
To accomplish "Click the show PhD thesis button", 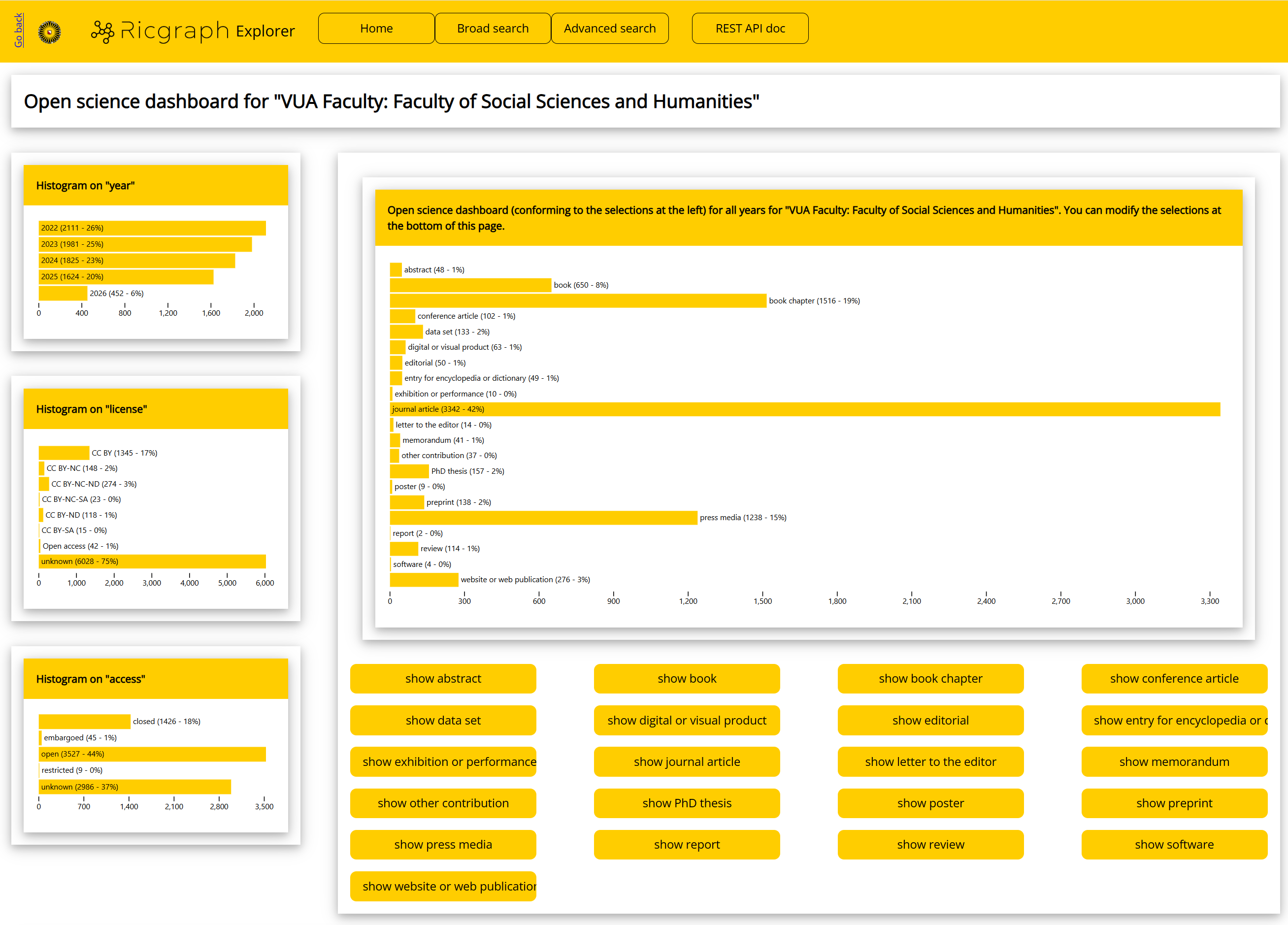I will tap(687, 803).
